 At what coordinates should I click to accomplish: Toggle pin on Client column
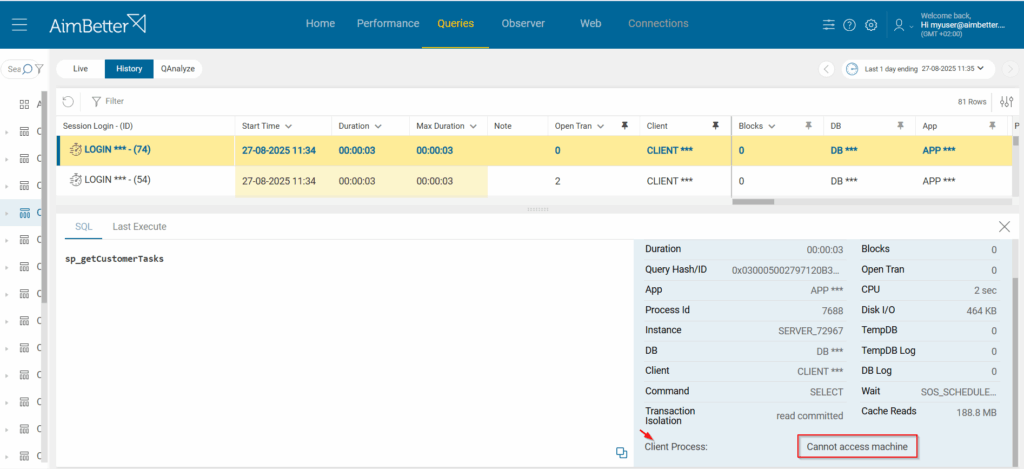pyautogui.click(x=715, y=125)
